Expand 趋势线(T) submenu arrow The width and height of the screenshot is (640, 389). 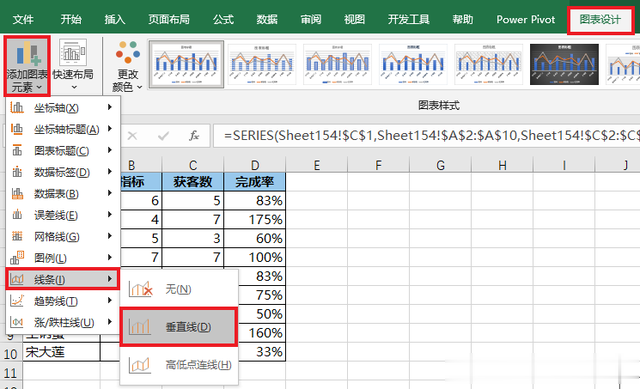coord(110,300)
